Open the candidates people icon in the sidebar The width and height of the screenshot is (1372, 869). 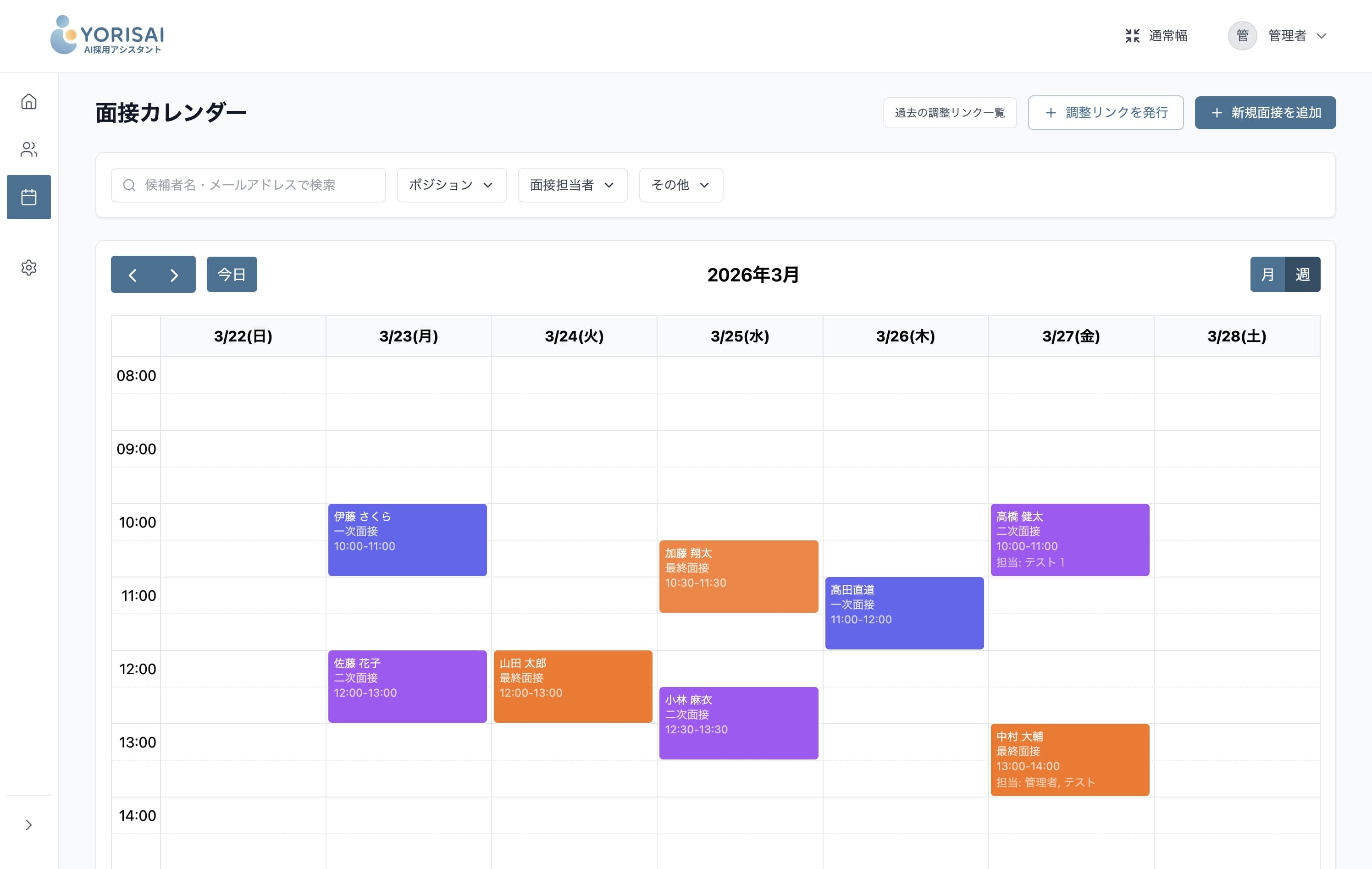click(28, 149)
